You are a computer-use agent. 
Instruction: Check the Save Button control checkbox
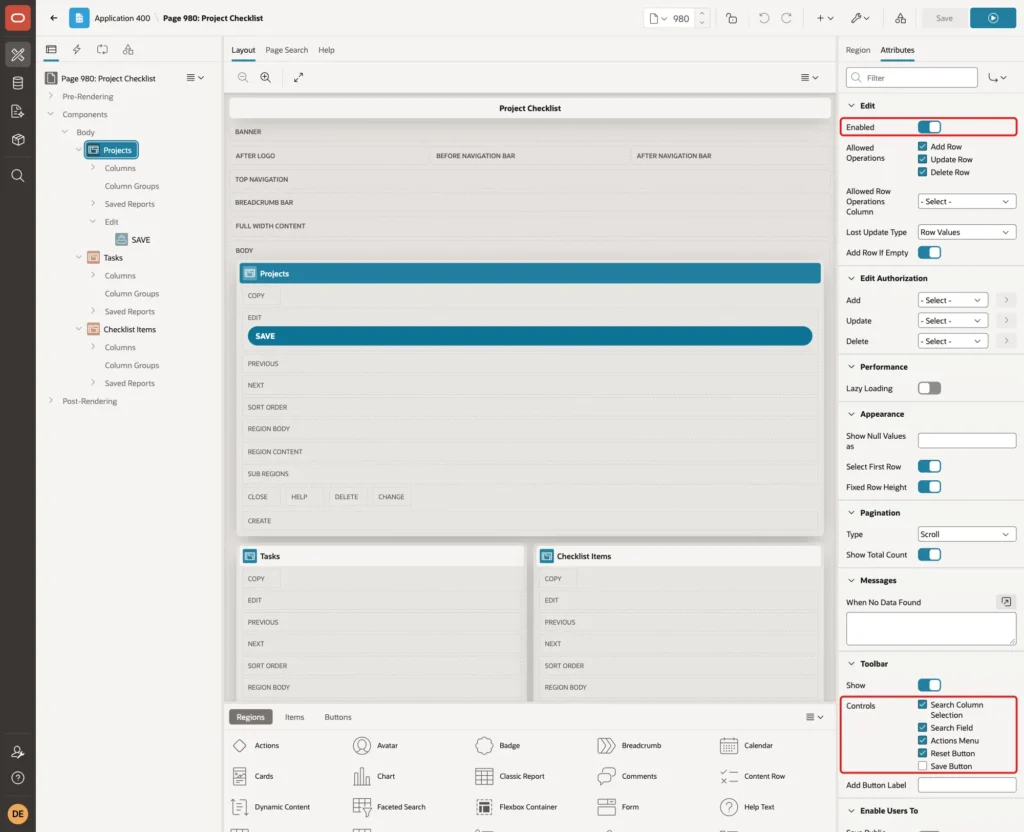tap(922, 766)
